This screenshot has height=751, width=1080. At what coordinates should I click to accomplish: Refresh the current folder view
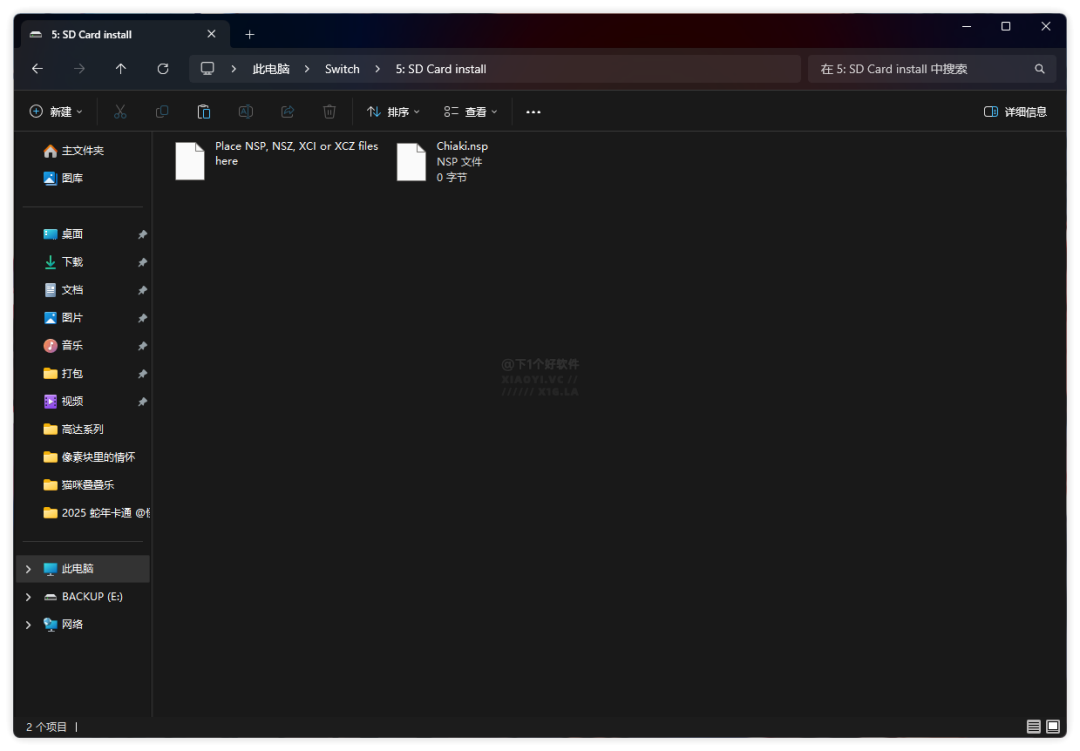coord(163,69)
